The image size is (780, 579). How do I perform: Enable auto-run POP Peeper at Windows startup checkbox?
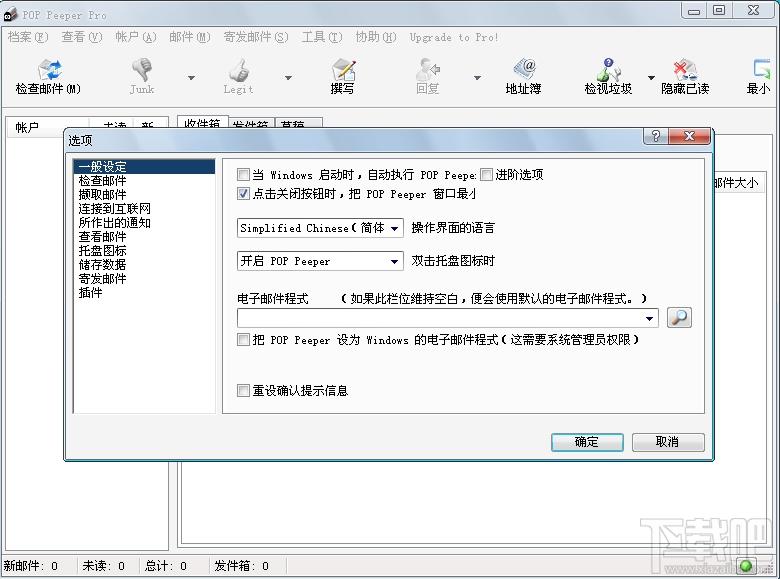(x=243, y=175)
